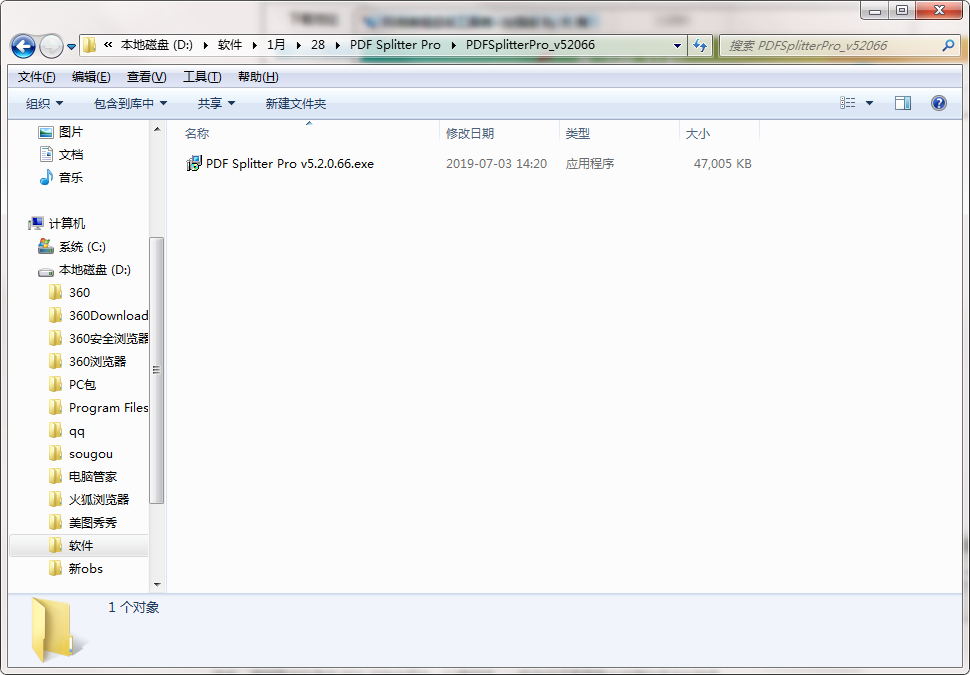Open the 工具(T) menu
The width and height of the screenshot is (970, 675).
202,77
